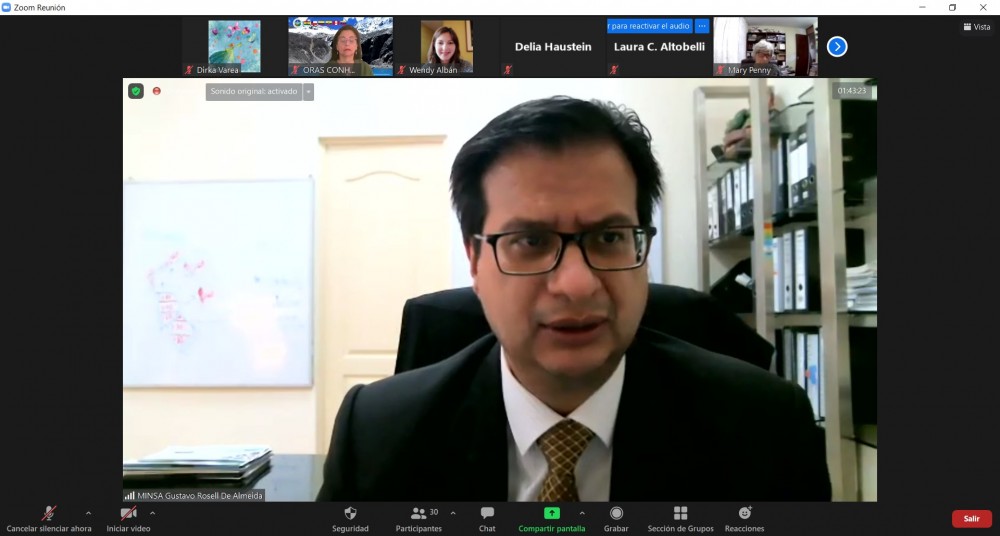Open the Reacciones emoji menu

pyautogui.click(x=744, y=513)
